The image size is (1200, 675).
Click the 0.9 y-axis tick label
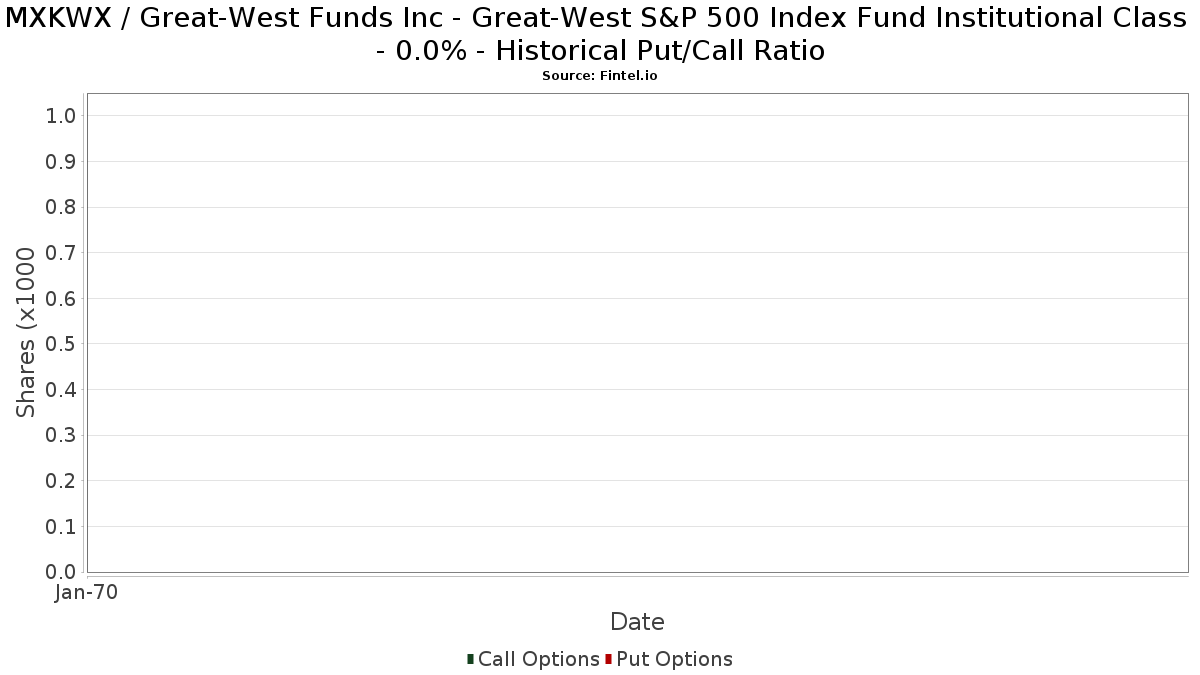coord(61,162)
